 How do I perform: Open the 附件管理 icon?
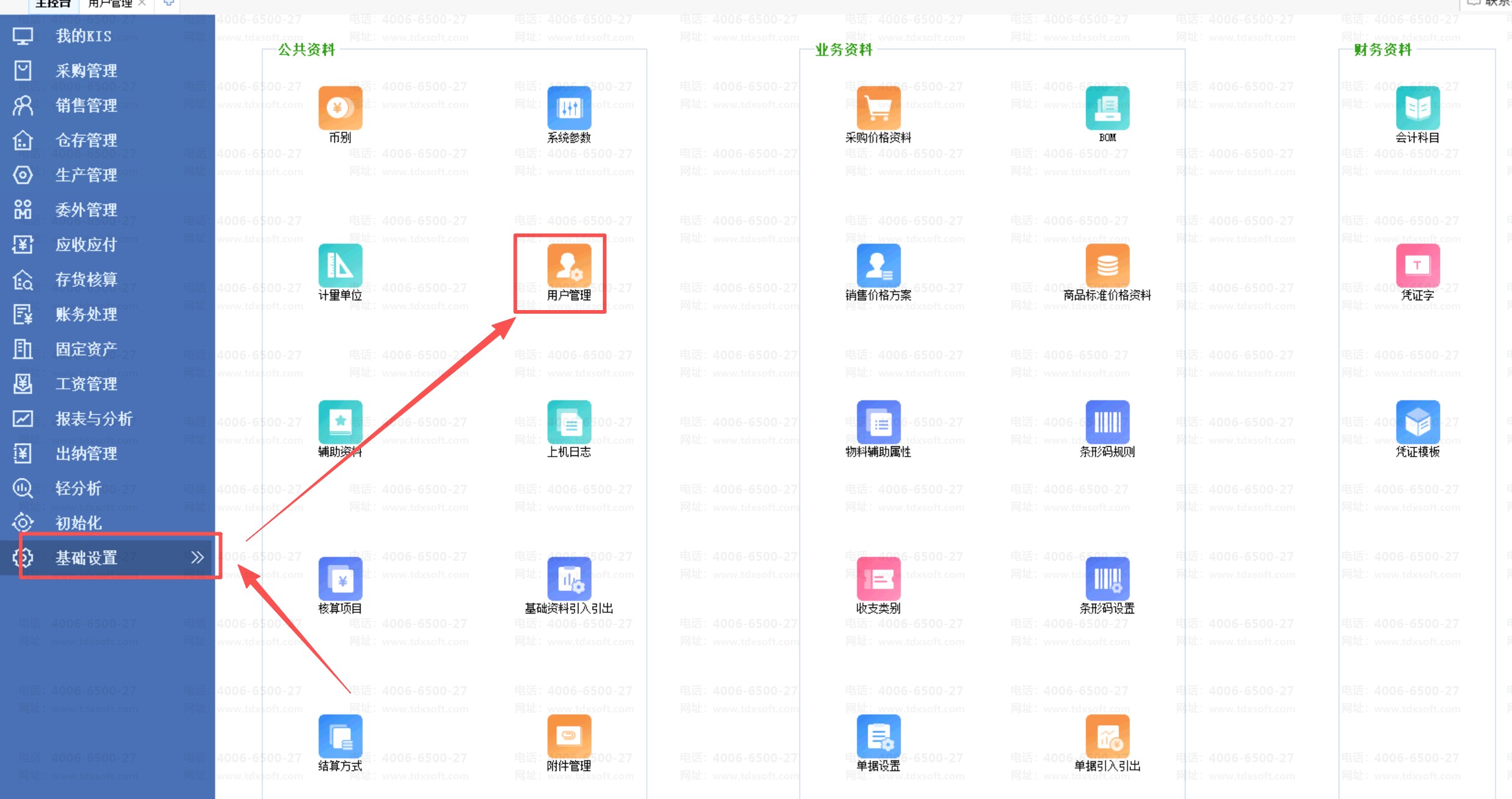[x=569, y=736]
